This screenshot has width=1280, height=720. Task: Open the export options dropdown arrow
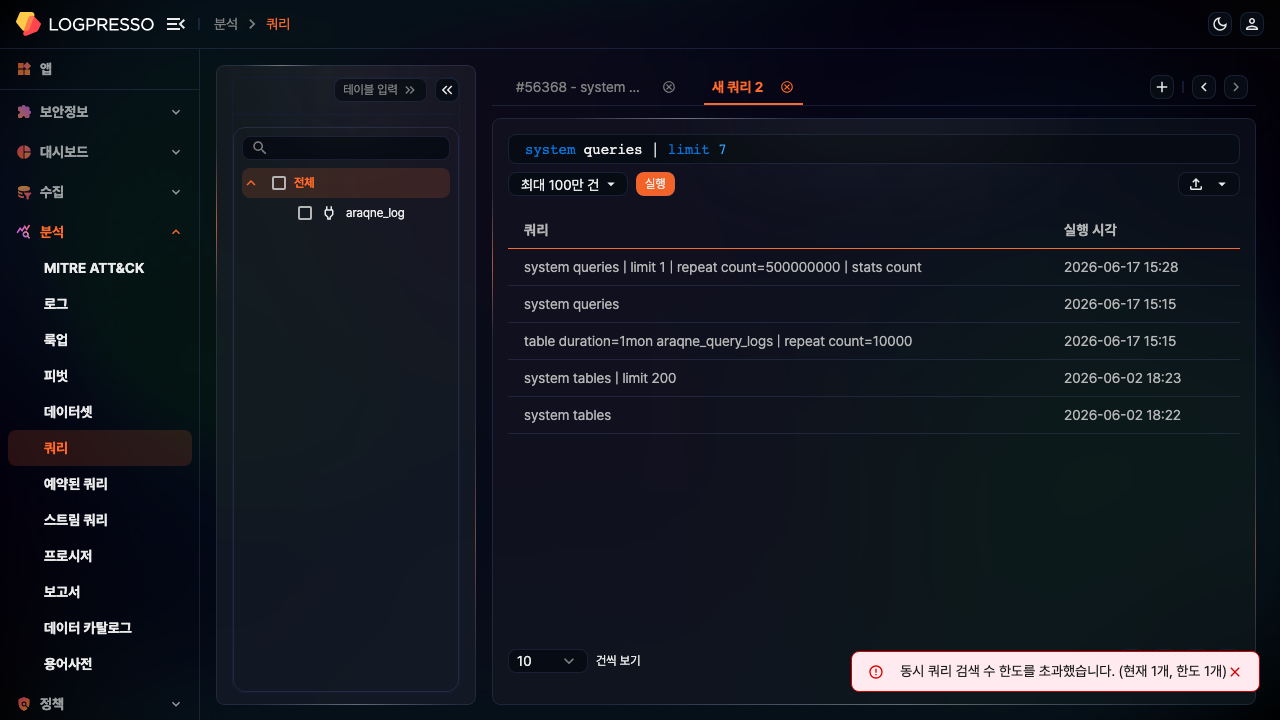click(x=1222, y=184)
